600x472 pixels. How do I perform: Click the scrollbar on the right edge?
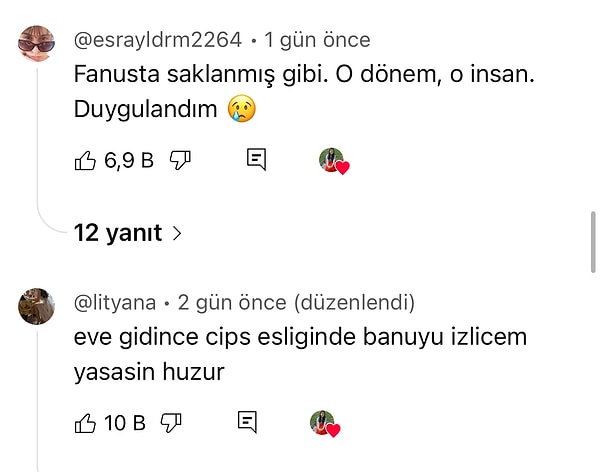(x=593, y=238)
